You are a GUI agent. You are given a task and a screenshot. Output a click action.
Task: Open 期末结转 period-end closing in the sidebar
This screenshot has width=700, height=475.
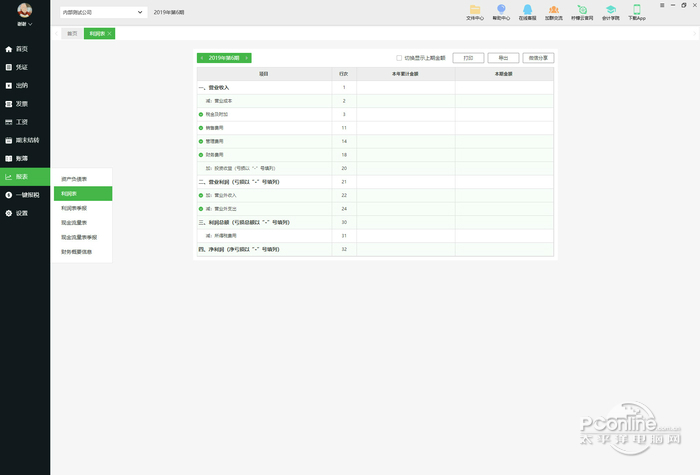point(25,140)
